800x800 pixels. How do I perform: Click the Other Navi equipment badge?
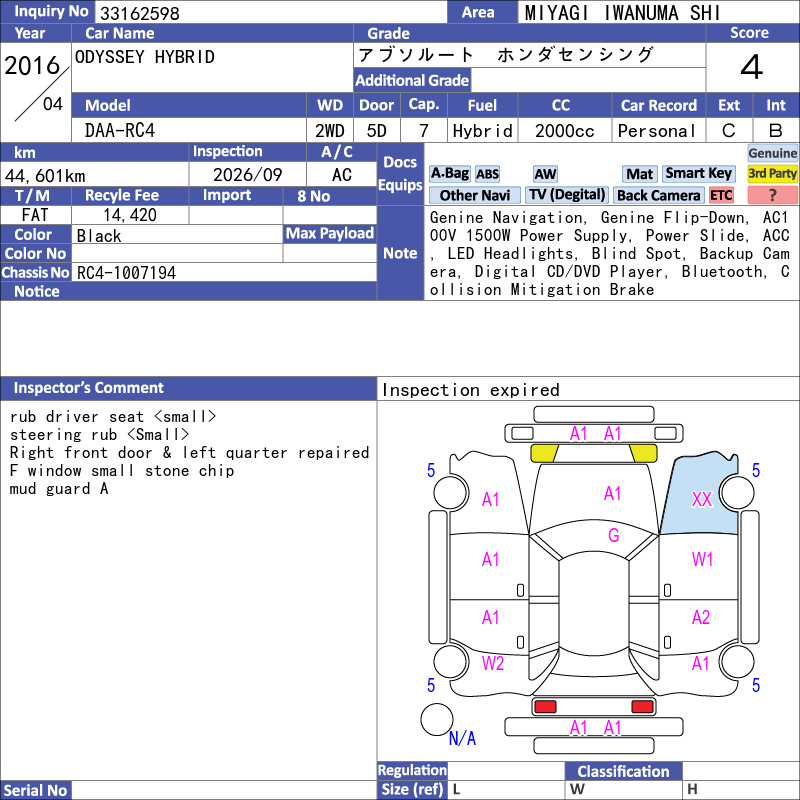[474, 195]
